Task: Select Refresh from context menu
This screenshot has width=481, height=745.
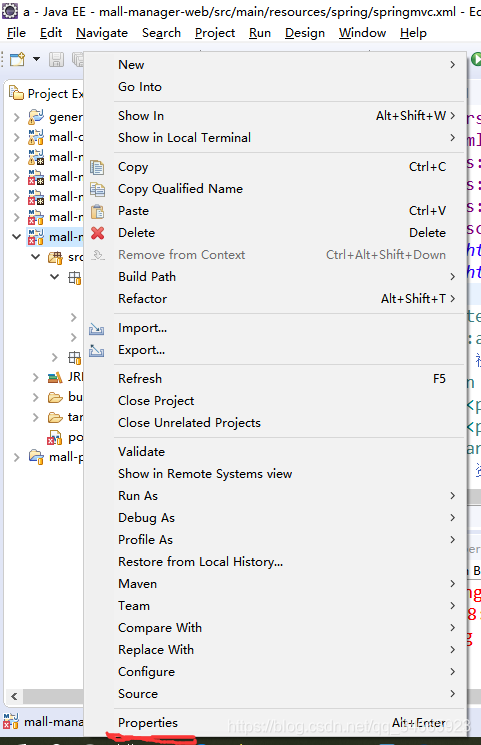Action: (275, 379)
